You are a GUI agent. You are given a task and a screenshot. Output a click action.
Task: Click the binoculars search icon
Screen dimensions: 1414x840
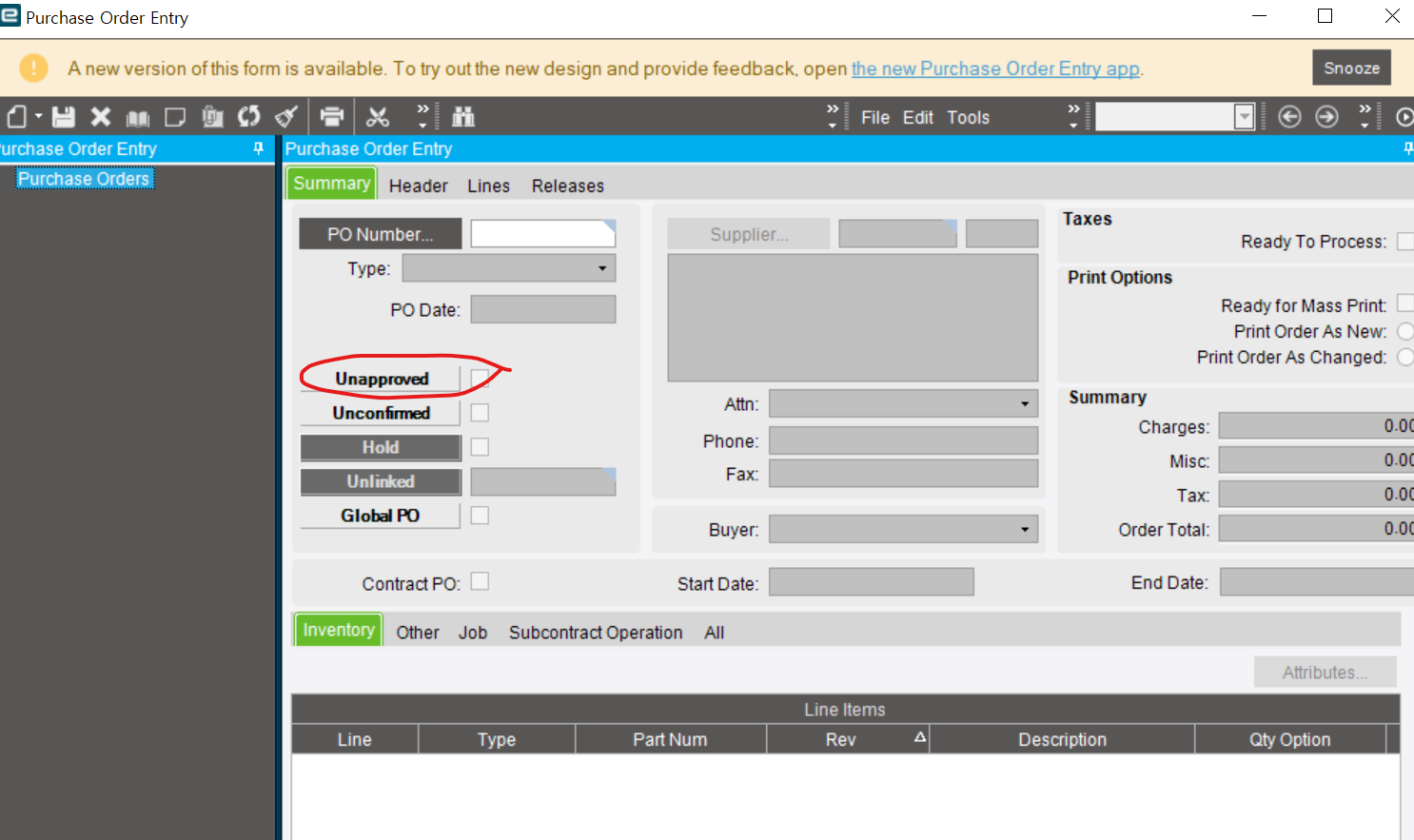coord(463,117)
